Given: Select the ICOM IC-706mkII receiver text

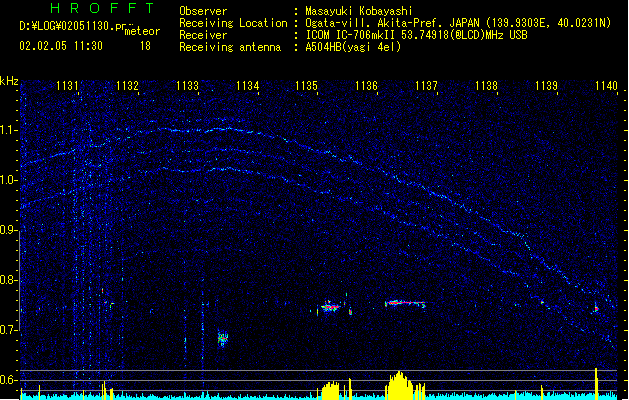Looking at the screenshot, I should tap(416, 35).
